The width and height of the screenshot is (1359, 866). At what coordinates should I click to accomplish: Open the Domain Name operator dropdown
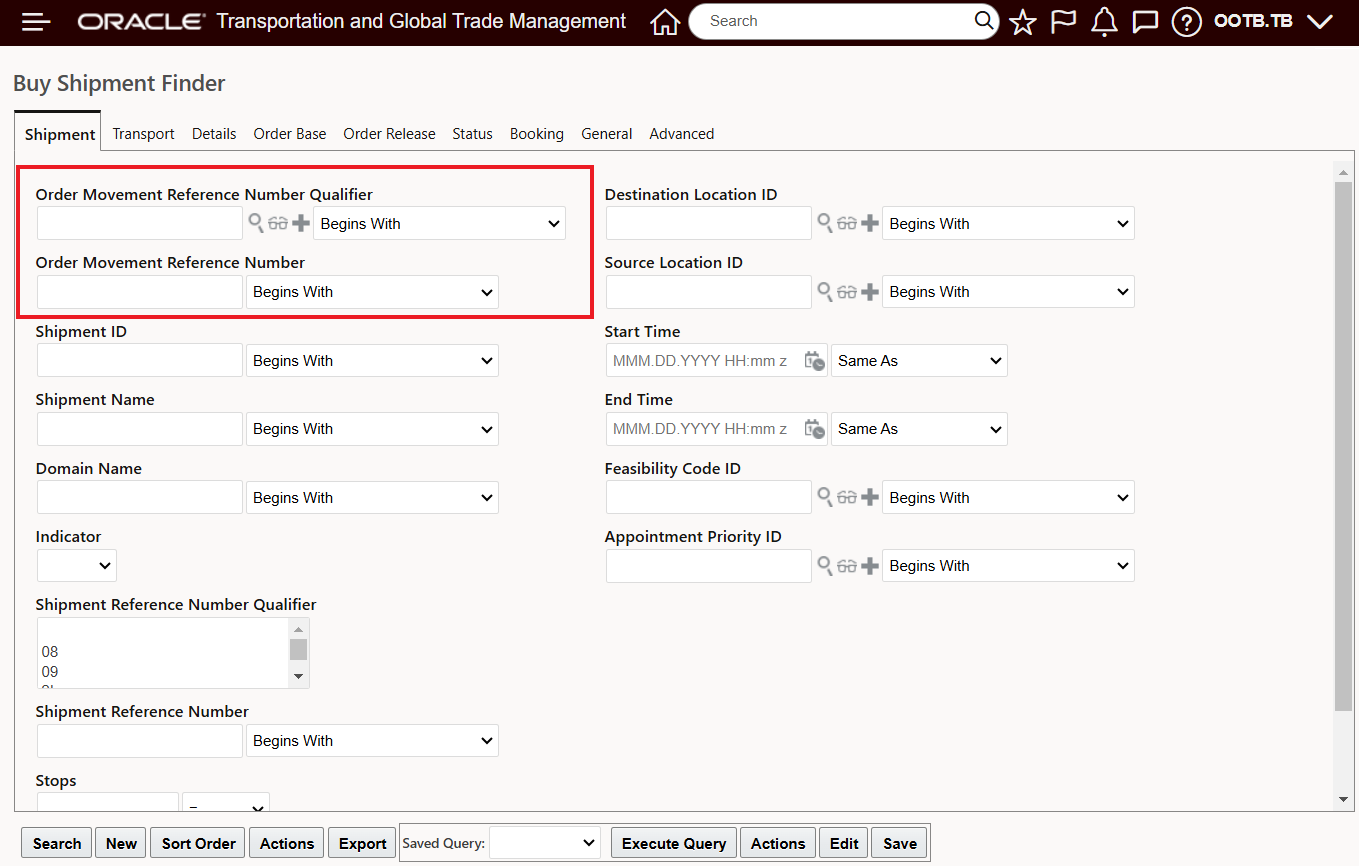pyautogui.click(x=372, y=498)
